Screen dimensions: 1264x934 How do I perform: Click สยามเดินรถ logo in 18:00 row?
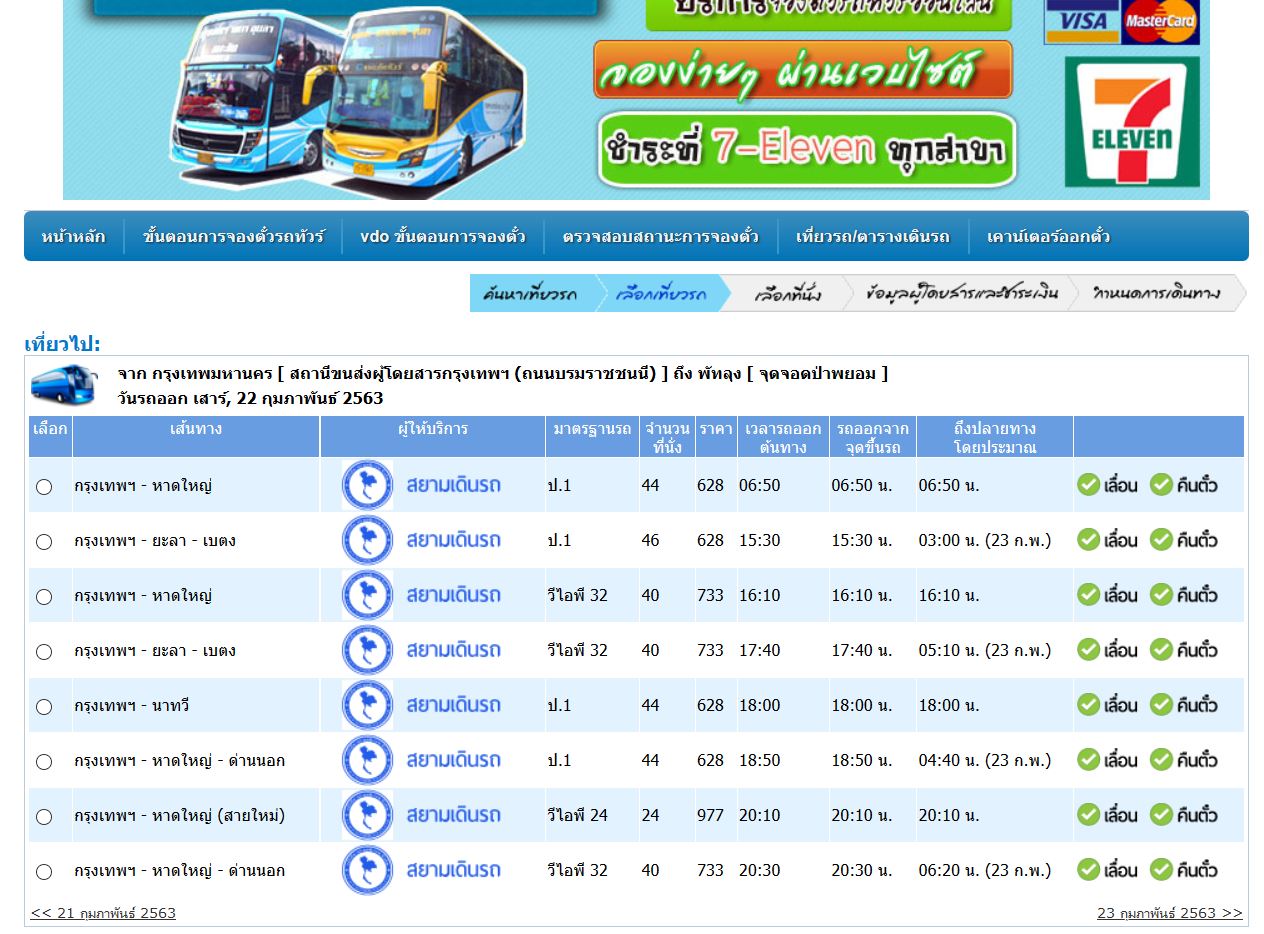pos(421,705)
